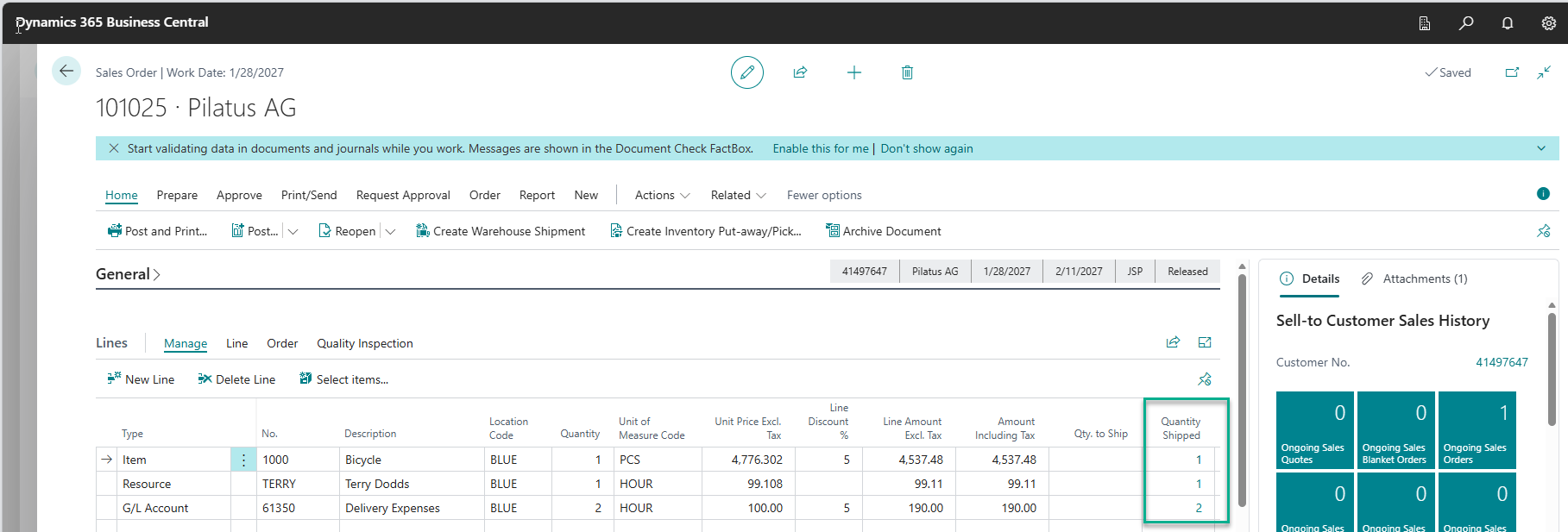This screenshot has height=532, width=1568.
Task: Click the green information indicator icon
Action: pos(1543,193)
